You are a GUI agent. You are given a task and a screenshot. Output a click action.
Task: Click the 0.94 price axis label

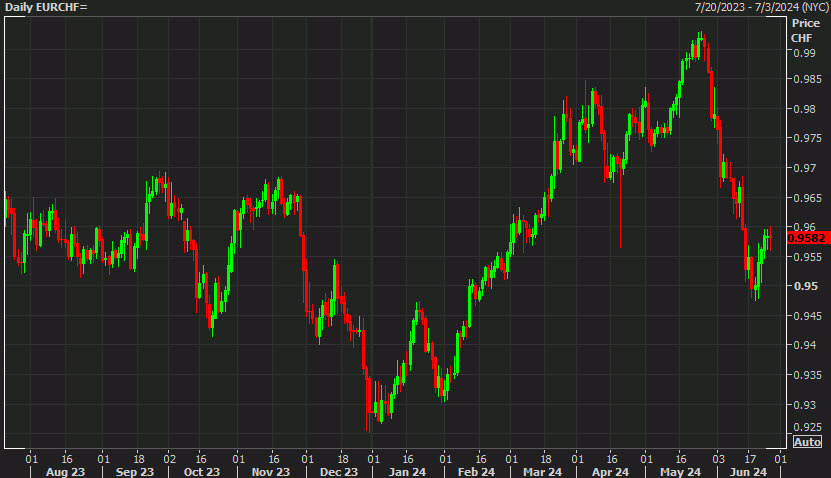(x=805, y=345)
